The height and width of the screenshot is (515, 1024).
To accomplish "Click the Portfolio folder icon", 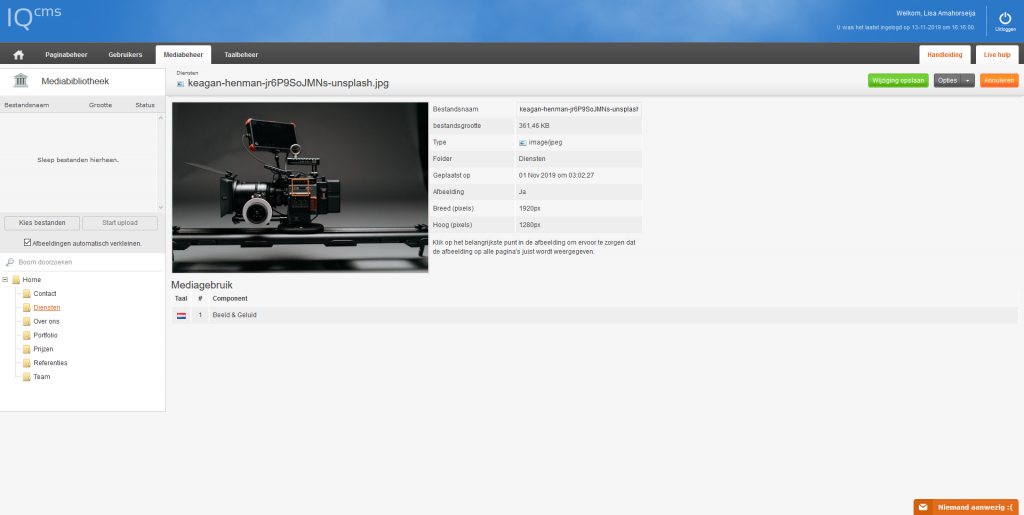I will (27, 336).
